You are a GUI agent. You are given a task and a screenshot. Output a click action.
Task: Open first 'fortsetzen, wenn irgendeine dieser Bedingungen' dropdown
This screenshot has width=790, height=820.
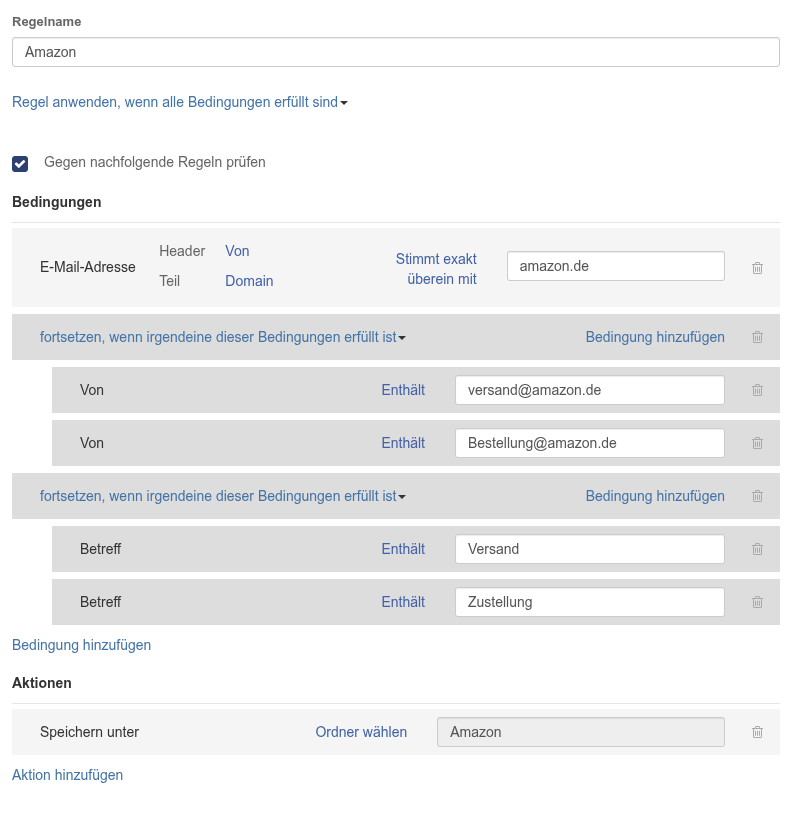coord(223,337)
